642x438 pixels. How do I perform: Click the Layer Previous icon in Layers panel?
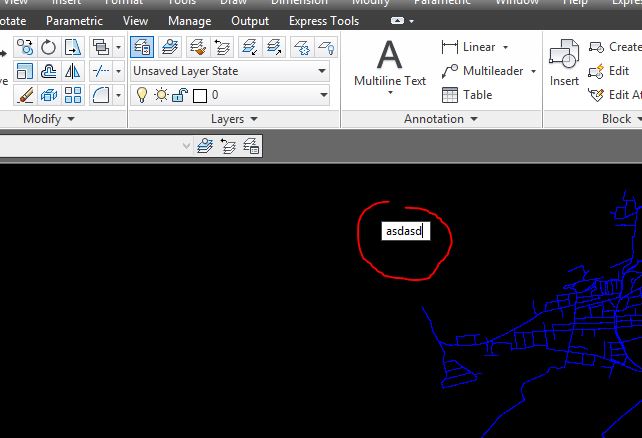[x=222, y=47]
